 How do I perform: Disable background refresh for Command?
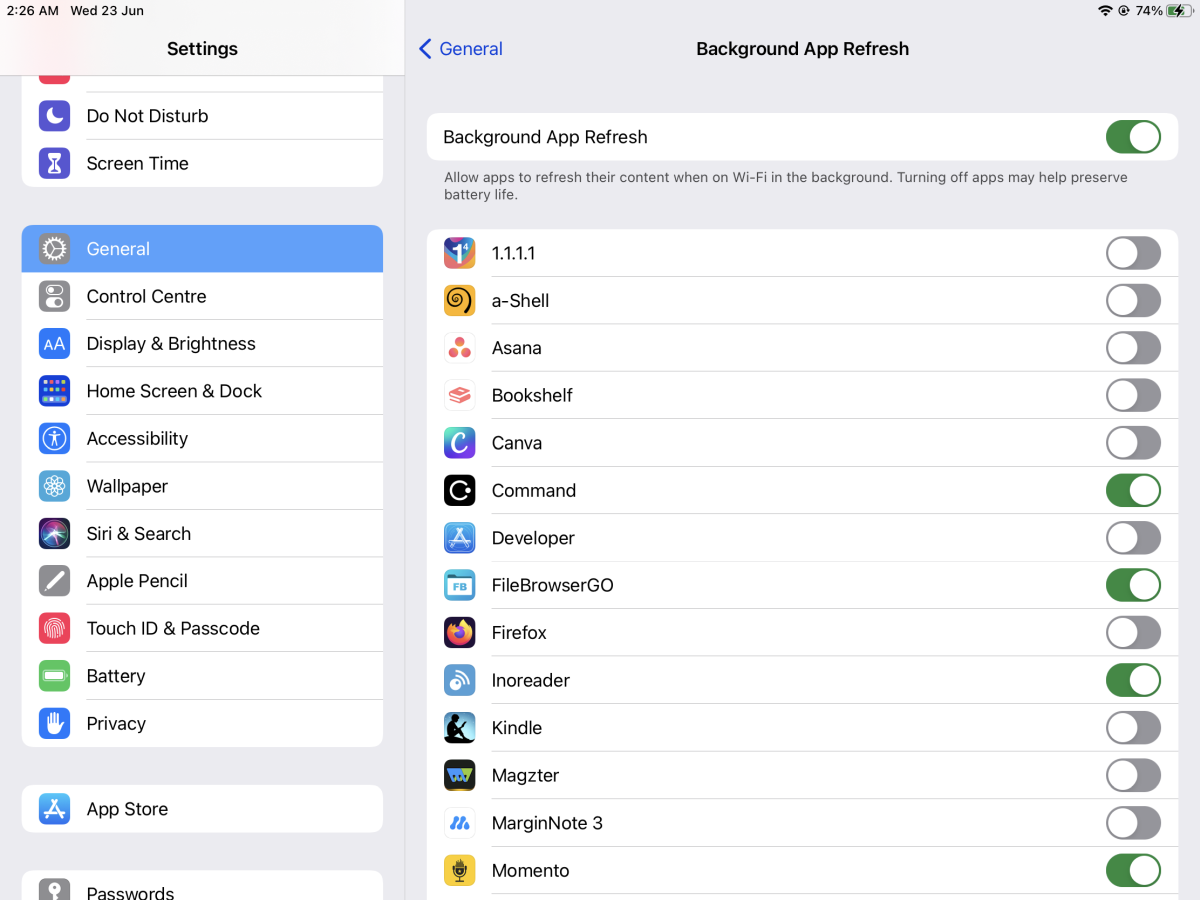point(1133,490)
